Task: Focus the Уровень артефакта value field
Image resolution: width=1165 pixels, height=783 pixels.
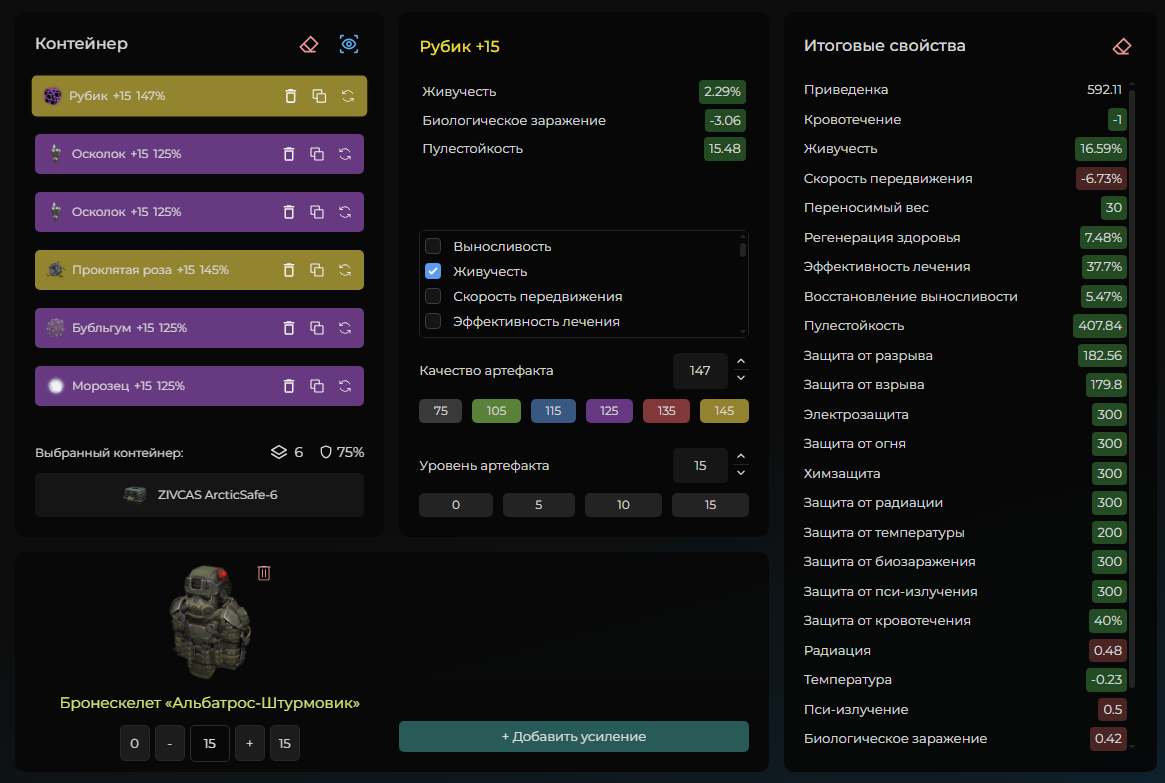Action: click(x=700, y=466)
